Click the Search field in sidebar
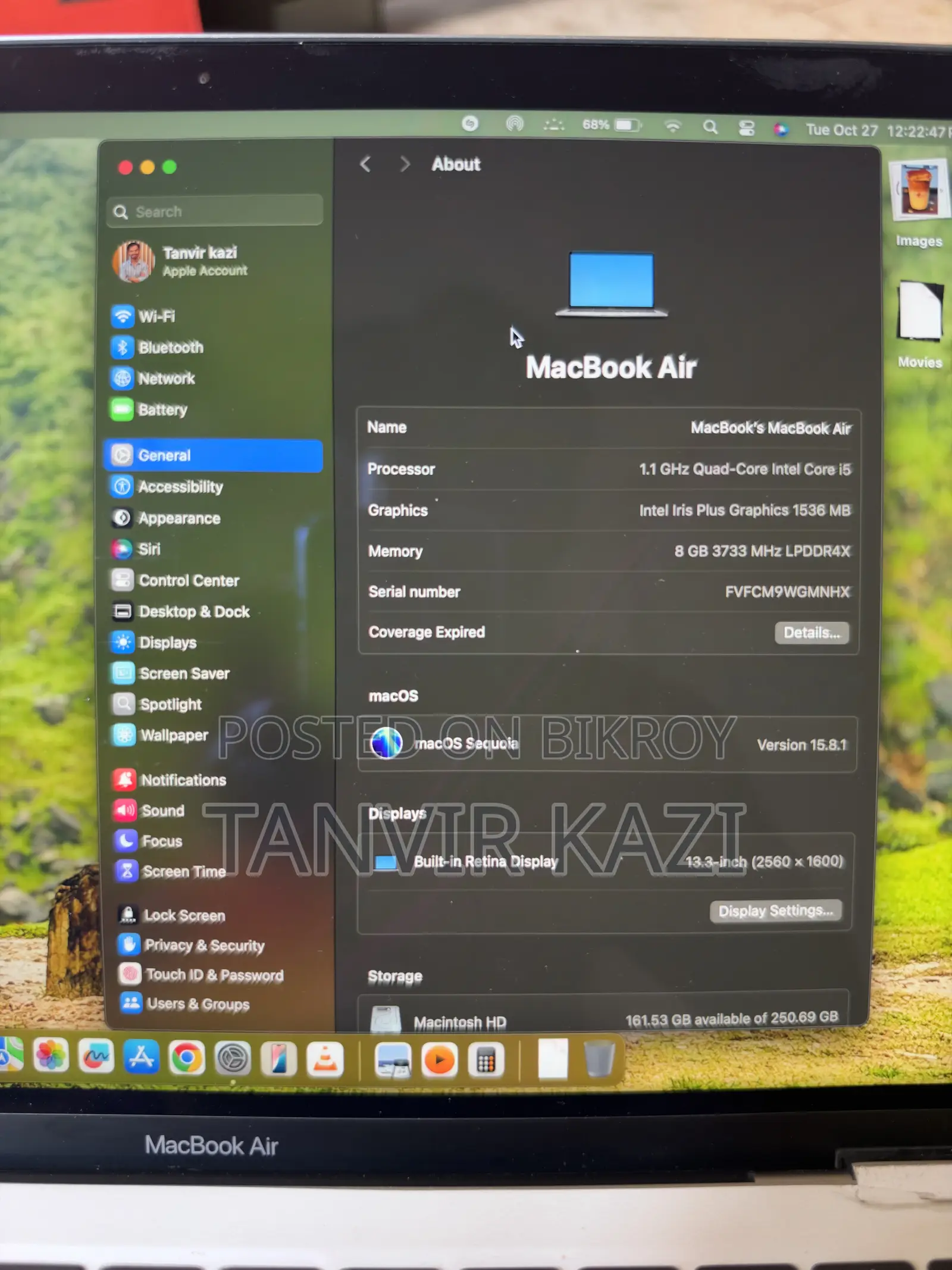Viewport: 952px width, 1270px height. pos(215,211)
